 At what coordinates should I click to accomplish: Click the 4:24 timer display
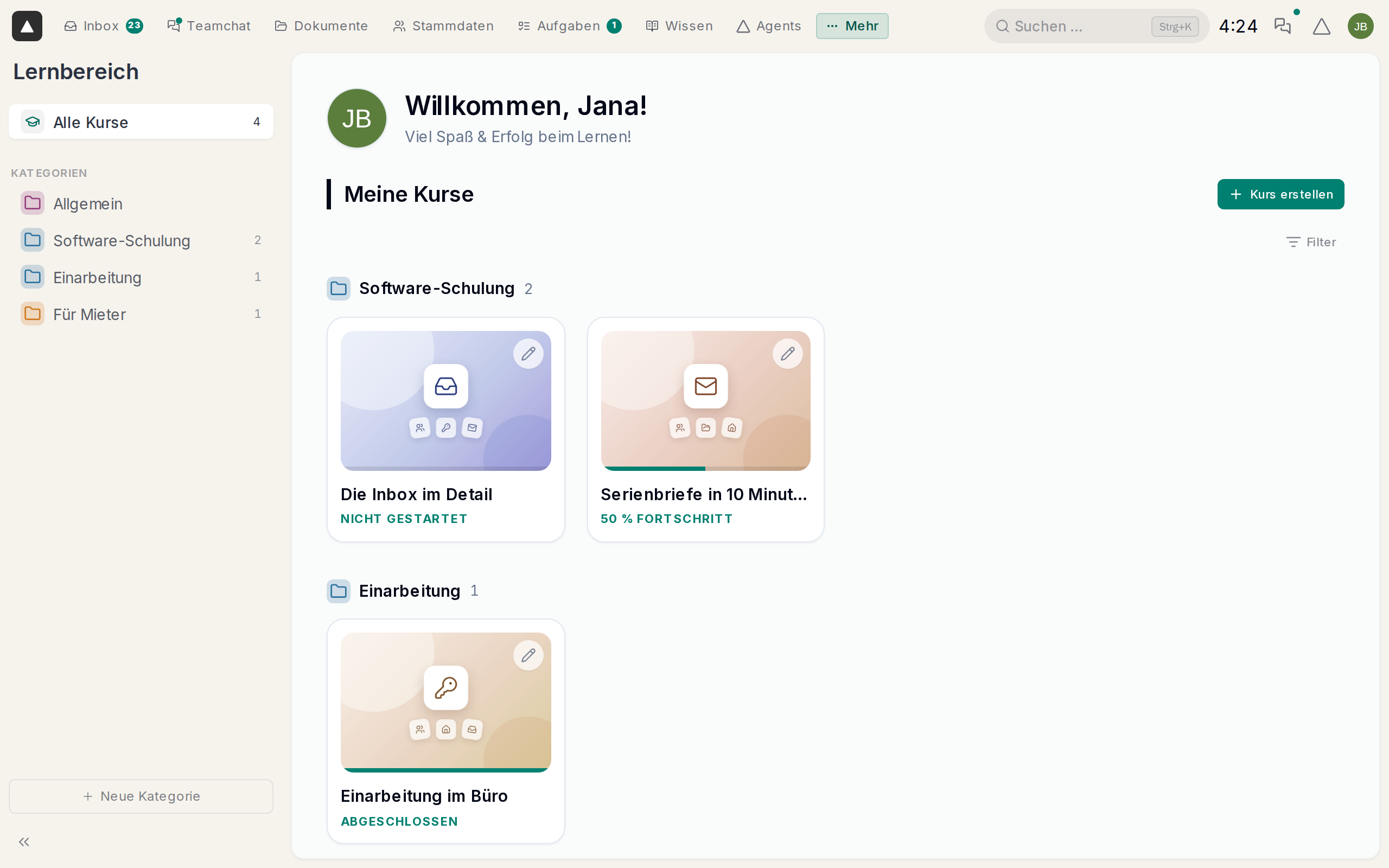[1238, 26]
